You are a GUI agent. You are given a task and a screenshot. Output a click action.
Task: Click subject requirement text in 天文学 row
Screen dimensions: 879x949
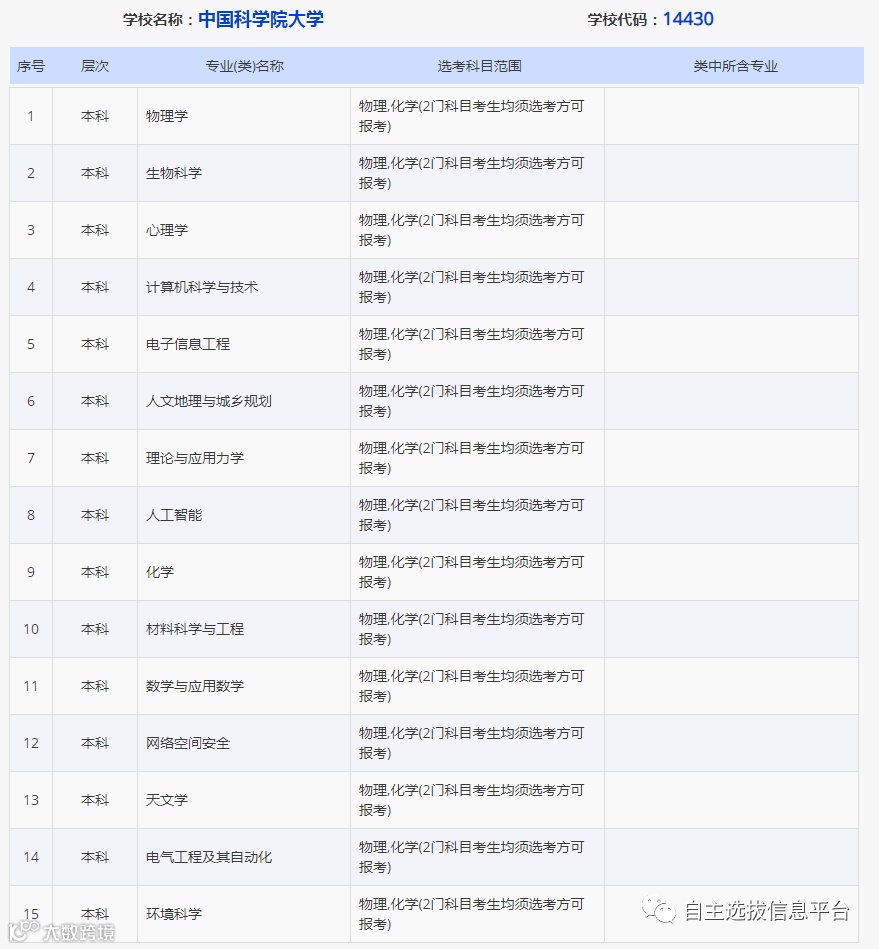click(472, 800)
